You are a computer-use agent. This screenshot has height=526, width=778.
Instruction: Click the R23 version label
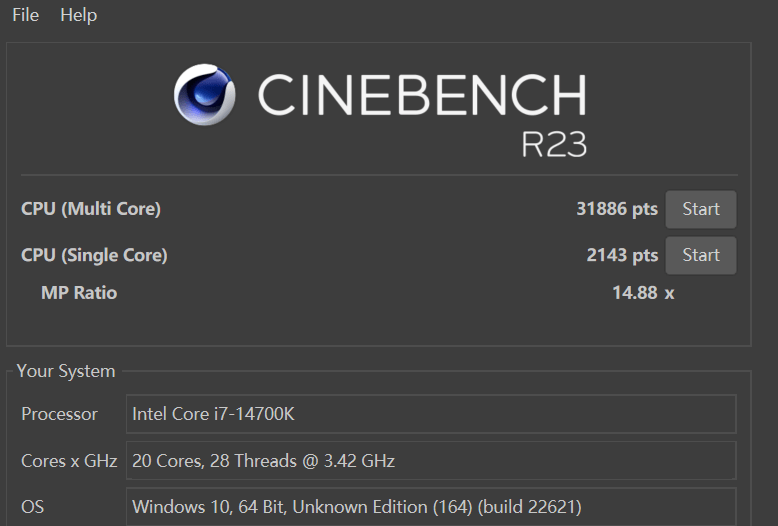pos(553,143)
